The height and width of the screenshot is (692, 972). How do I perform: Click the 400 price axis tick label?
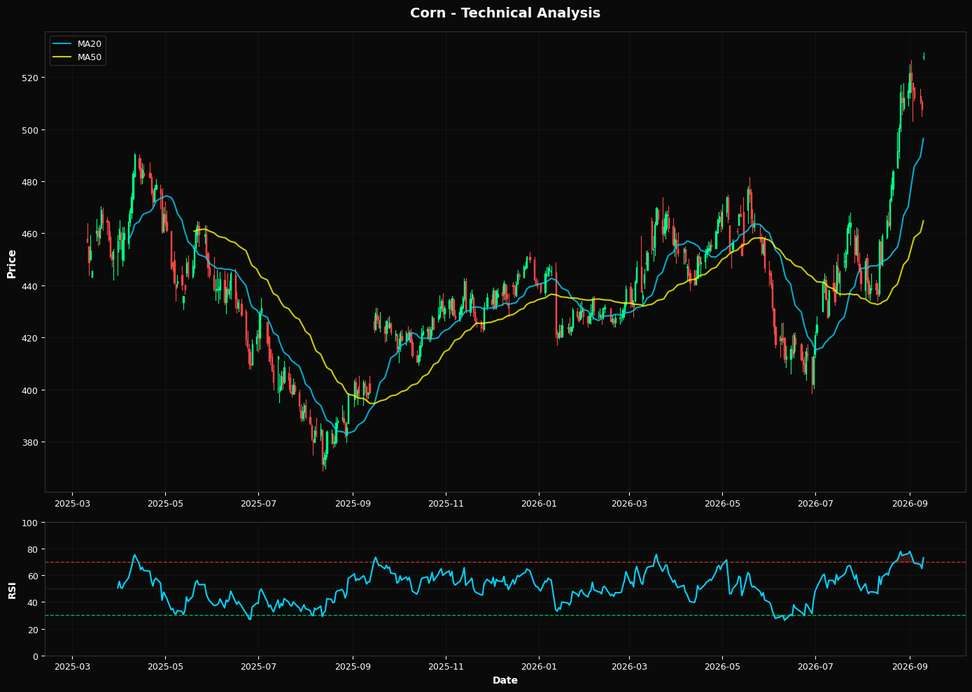pos(32,391)
